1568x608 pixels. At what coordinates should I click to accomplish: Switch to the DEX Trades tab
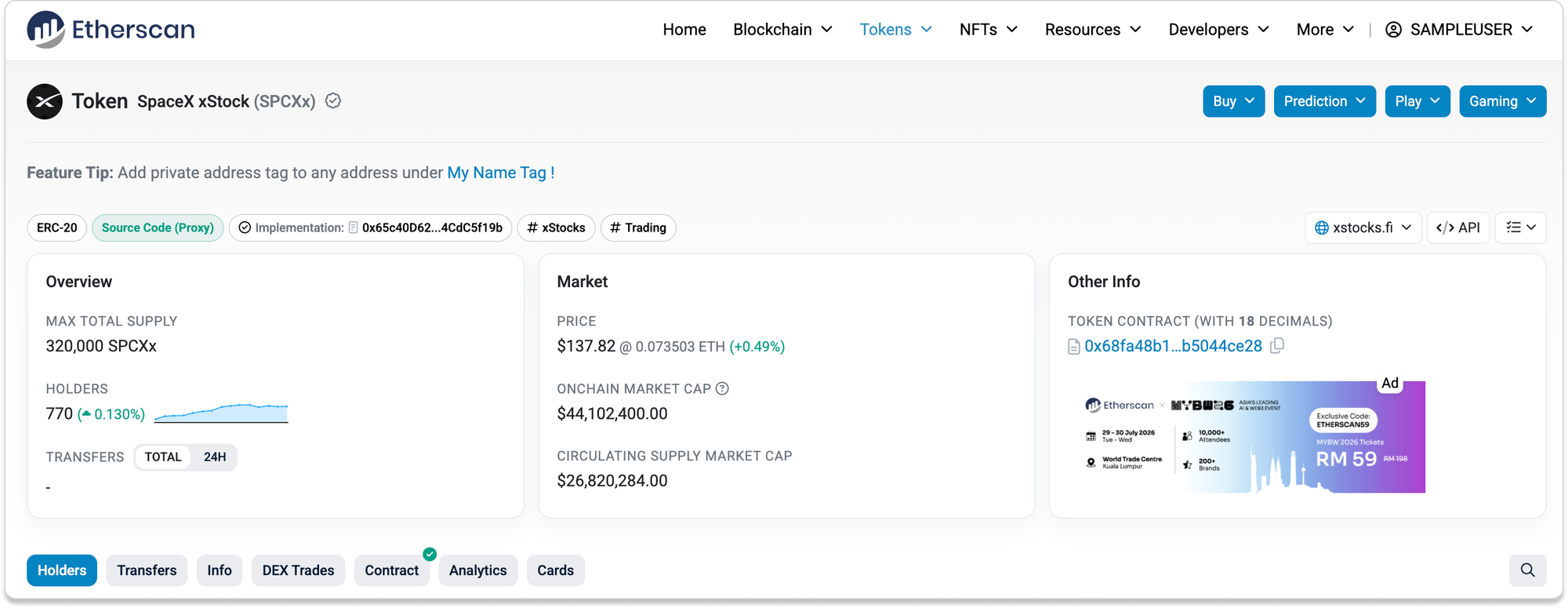coord(298,570)
